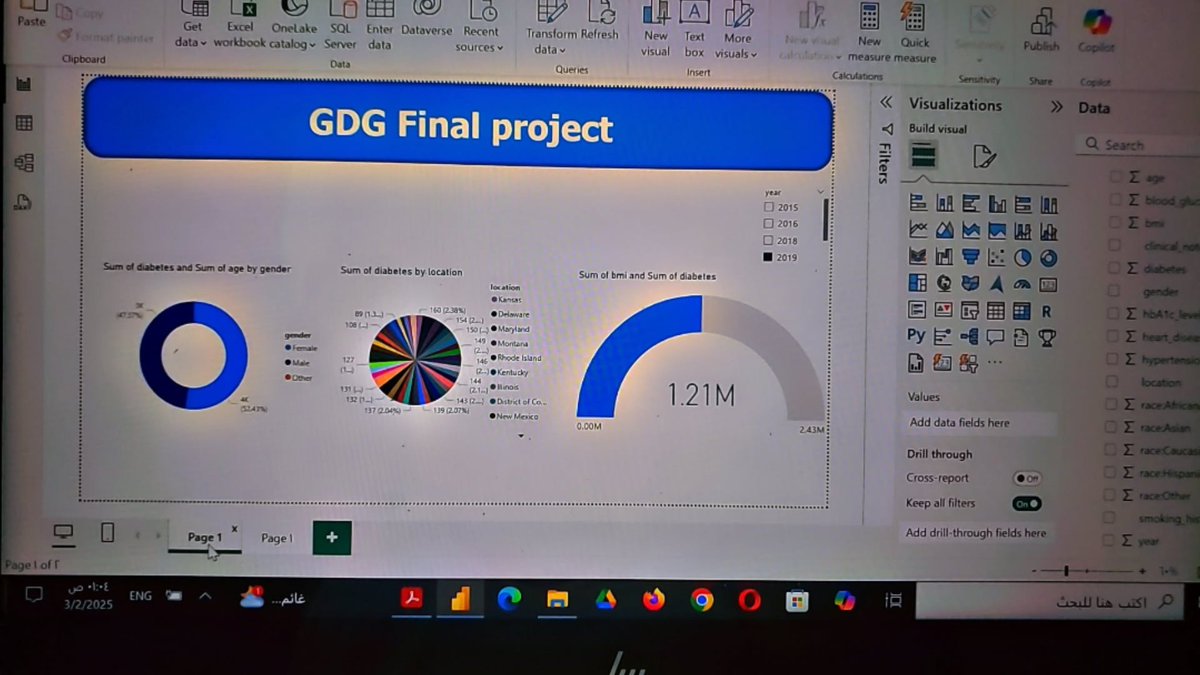Open Firefox from the Windows taskbar
The width and height of the screenshot is (1200, 675).
(654, 599)
